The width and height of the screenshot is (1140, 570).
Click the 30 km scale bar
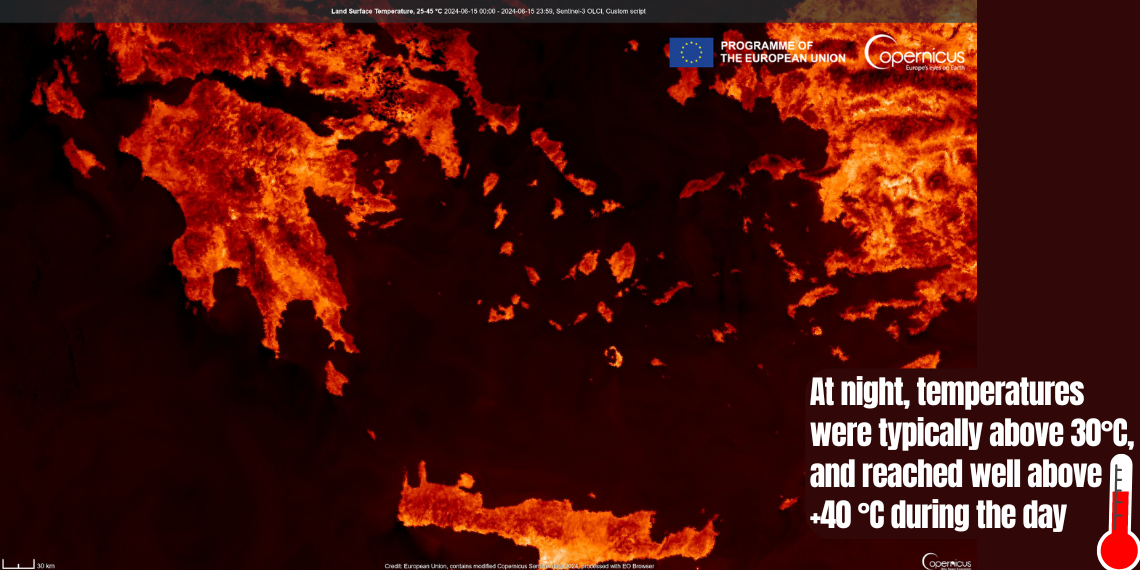[x=19, y=565]
